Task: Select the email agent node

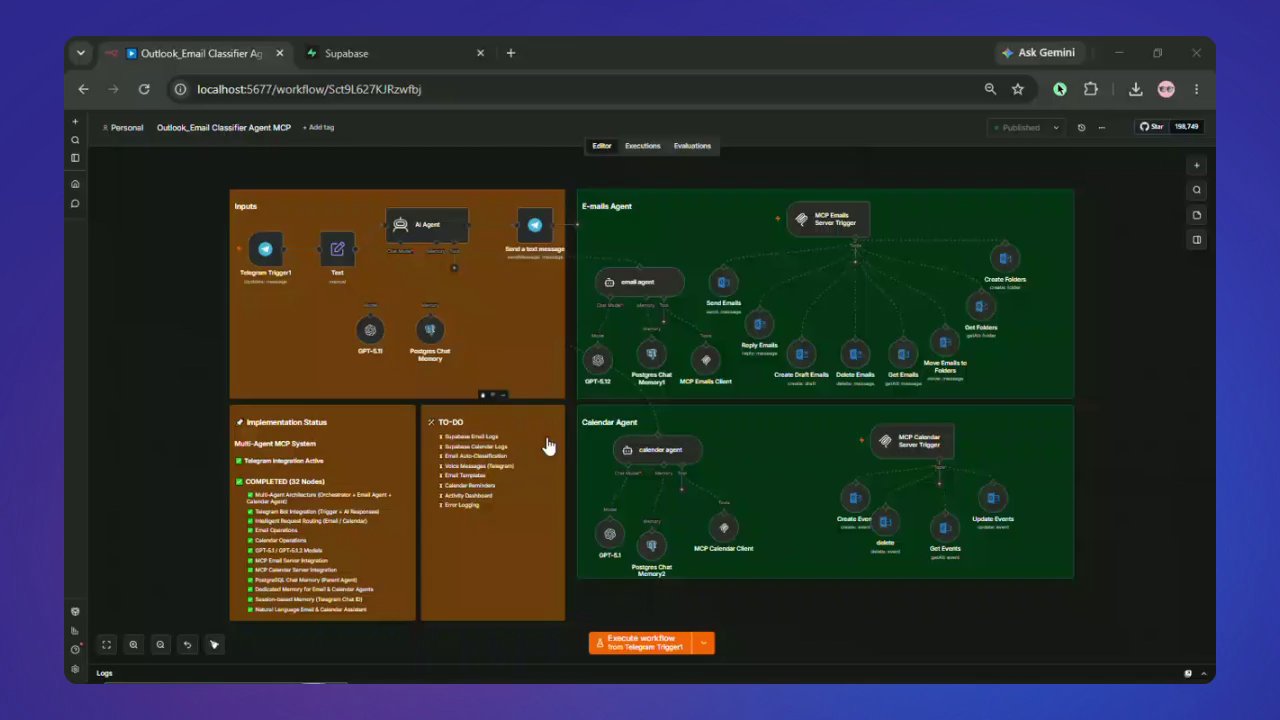Action: pyautogui.click(x=639, y=282)
